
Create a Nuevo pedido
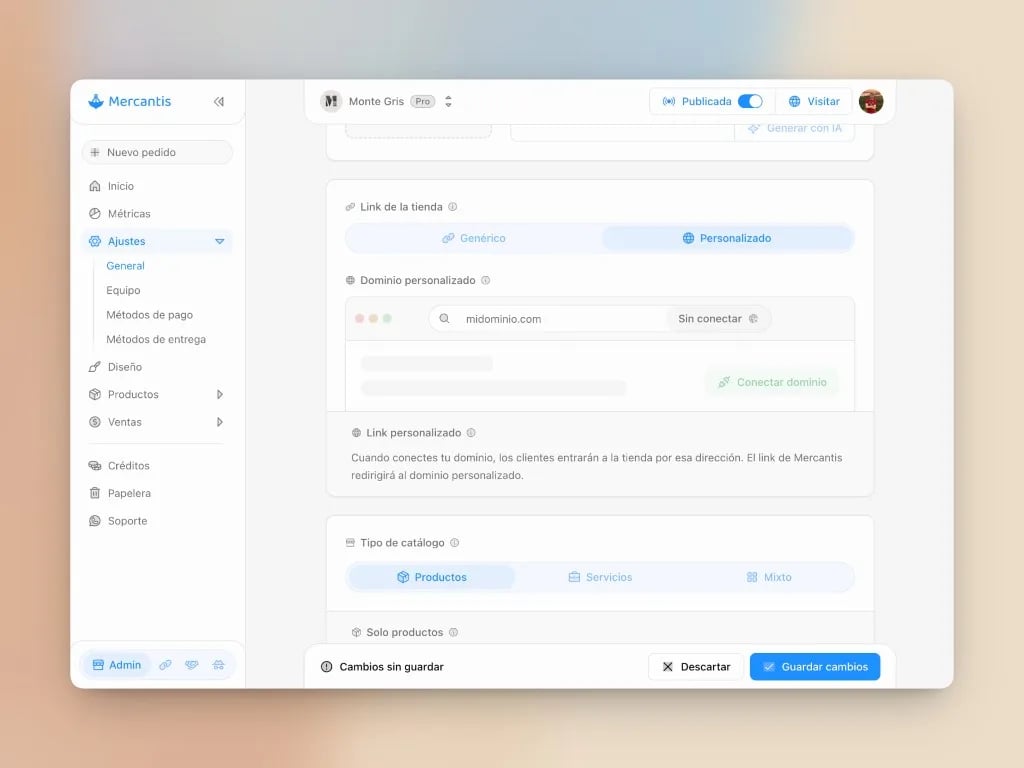[x=157, y=152]
